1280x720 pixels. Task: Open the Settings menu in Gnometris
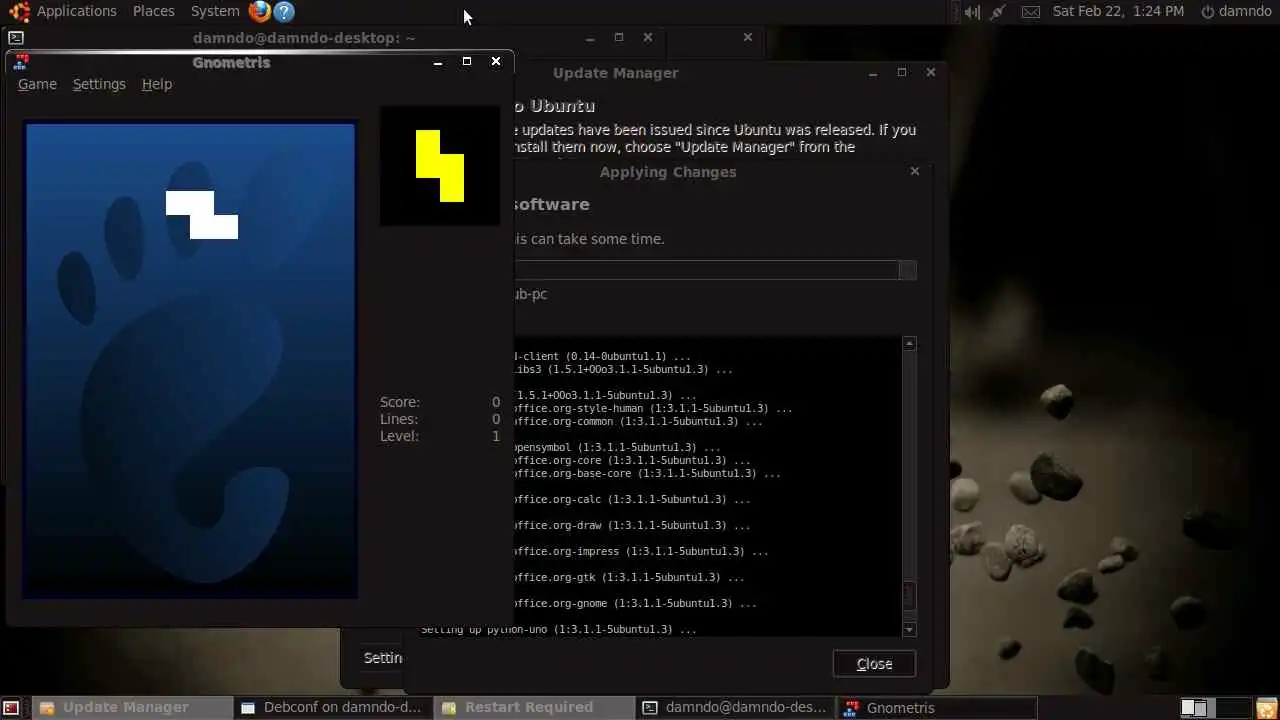point(99,84)
